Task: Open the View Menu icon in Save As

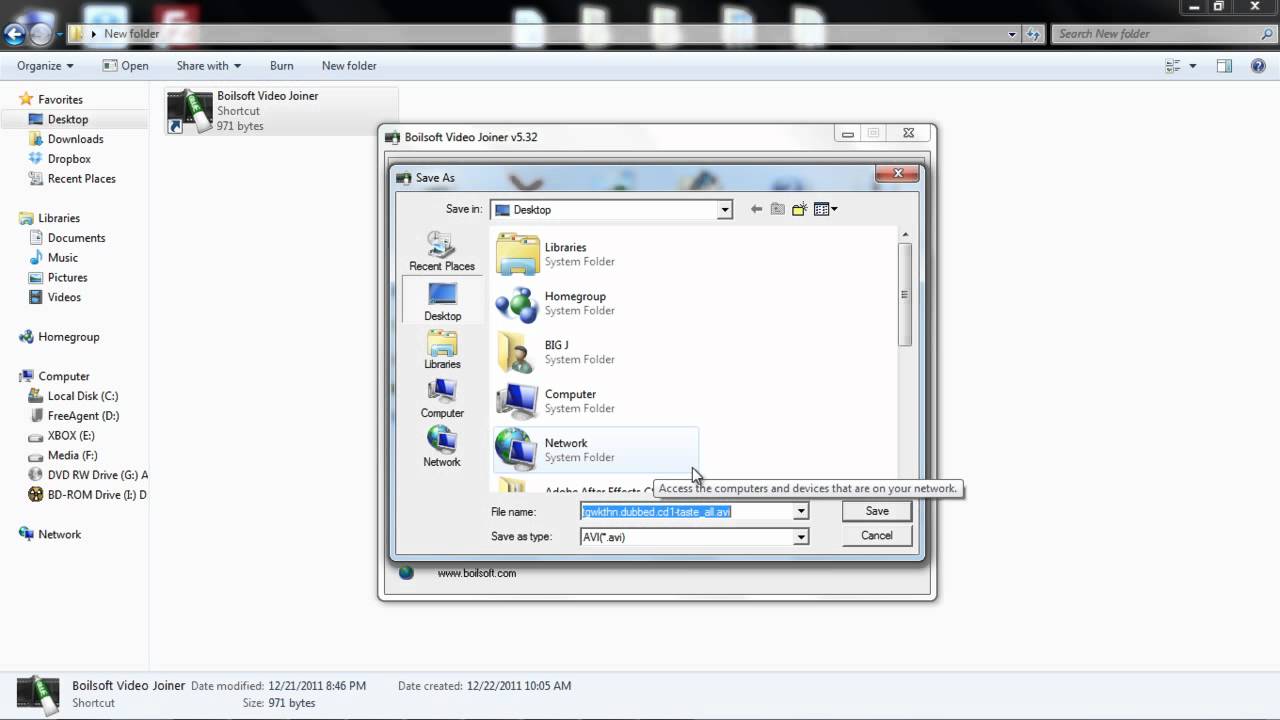Action: tap(826, 209)
